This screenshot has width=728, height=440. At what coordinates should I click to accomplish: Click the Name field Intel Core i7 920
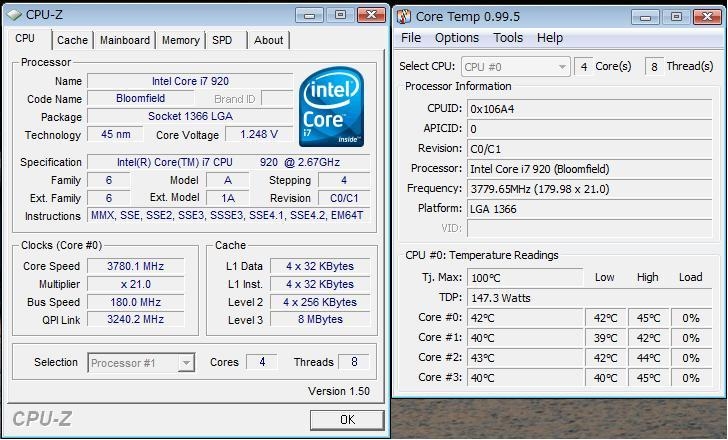click(190, 81)
